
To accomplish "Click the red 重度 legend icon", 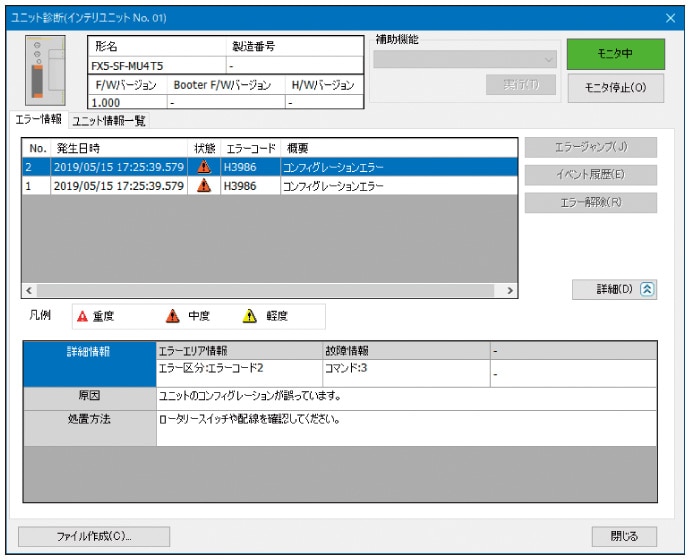I will tap(83, 316).
